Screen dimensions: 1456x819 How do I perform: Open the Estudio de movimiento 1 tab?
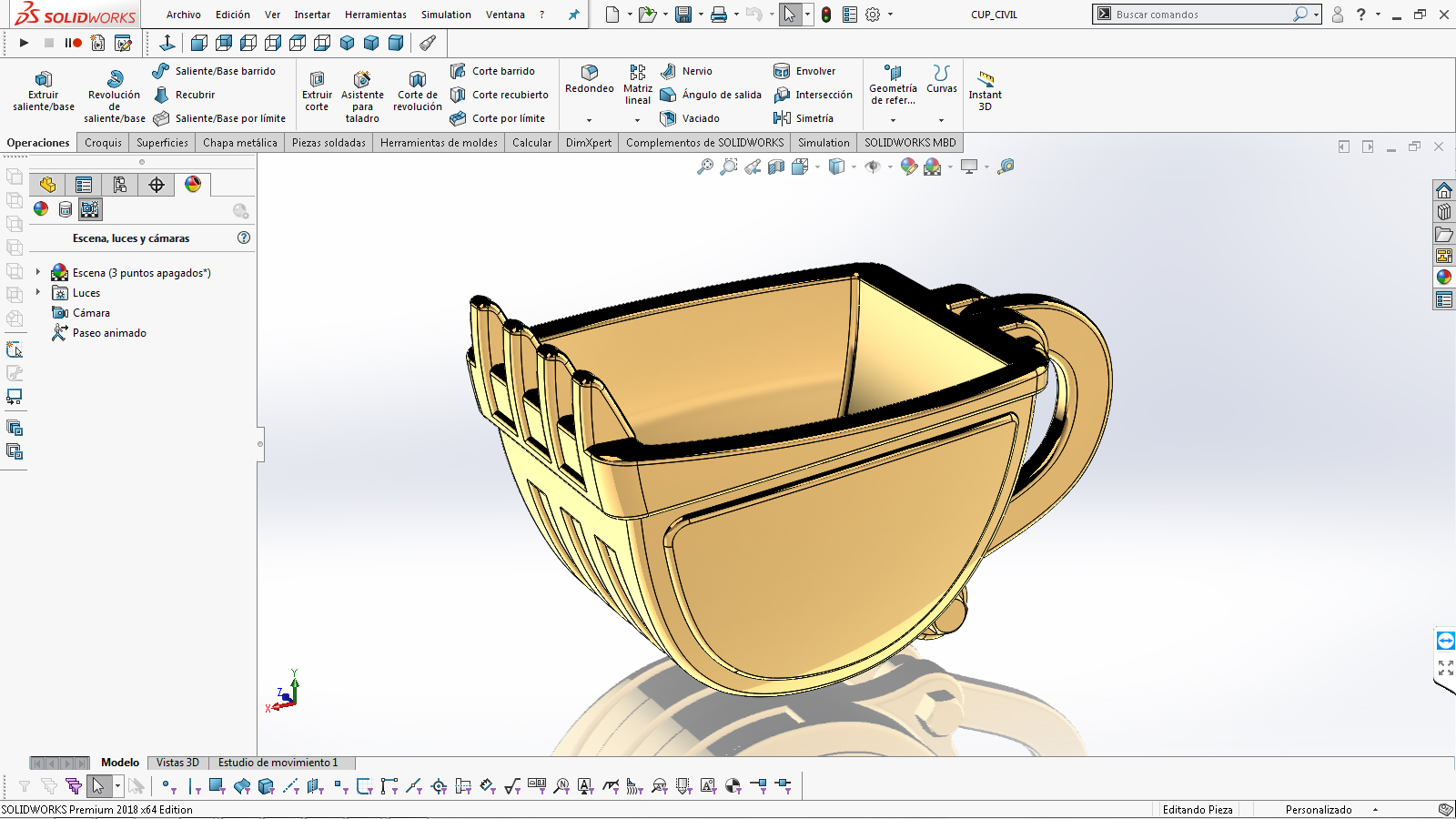pyautogui.click(x=278, y=763)
